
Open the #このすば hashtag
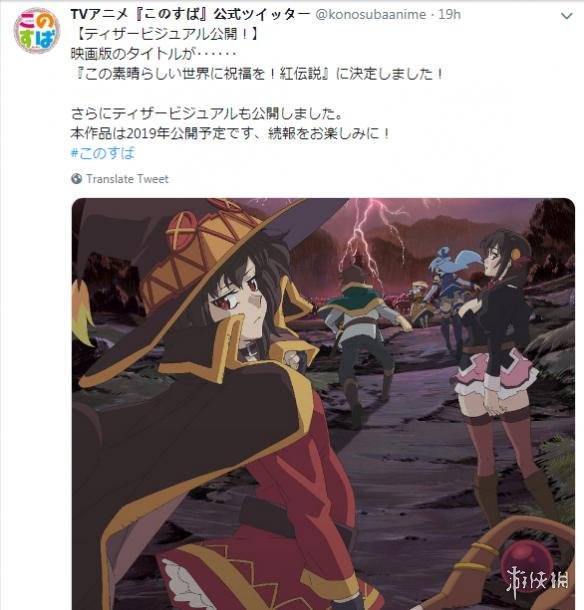tap(103, 153)
